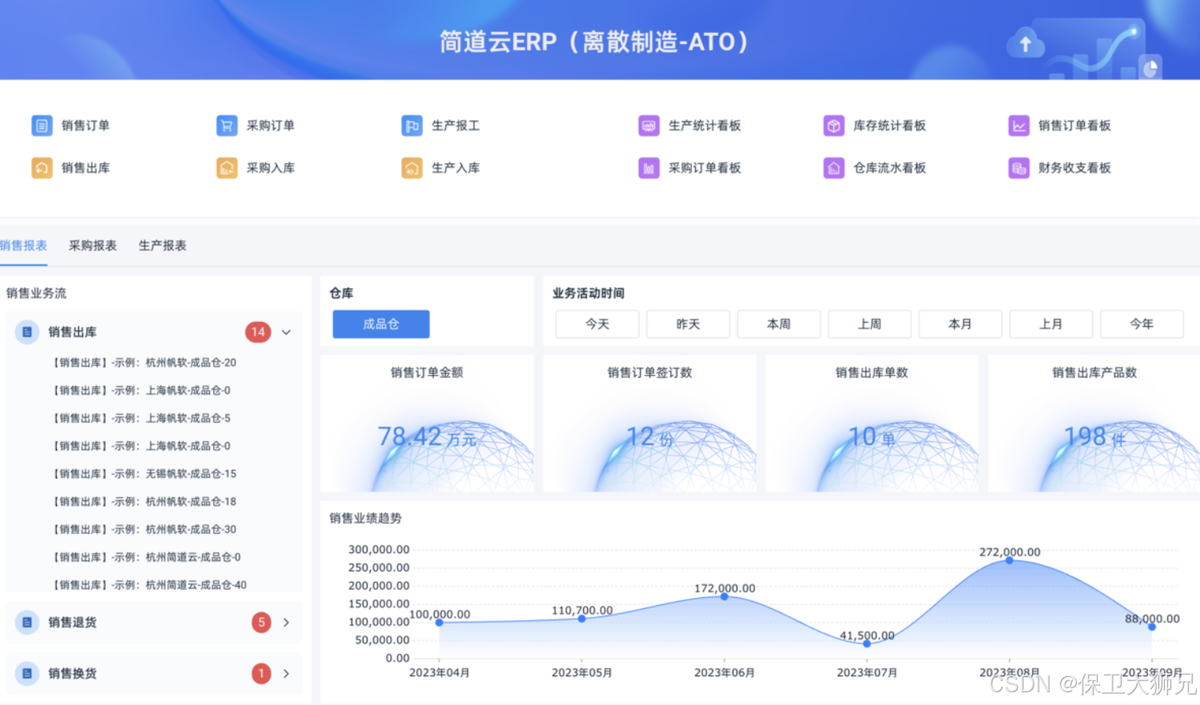Screen dimensions: 1200x705
Task: Click the 100,000.00 data point on chart
Action: click(439, 622)
